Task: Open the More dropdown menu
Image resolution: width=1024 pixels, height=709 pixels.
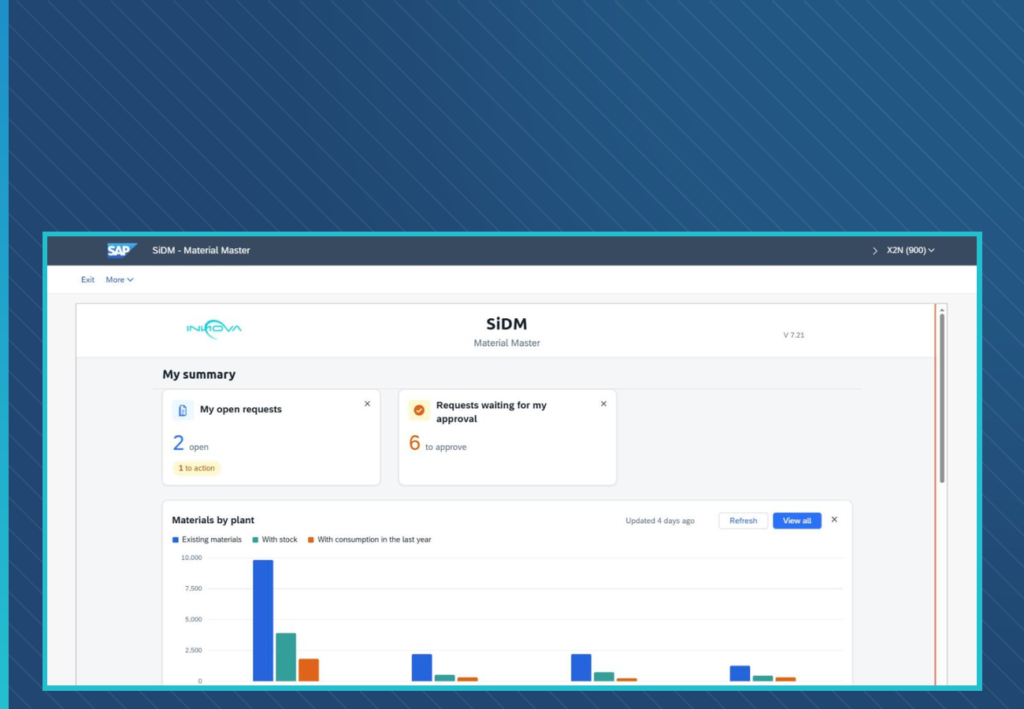Action: click(x=120, y=279)
